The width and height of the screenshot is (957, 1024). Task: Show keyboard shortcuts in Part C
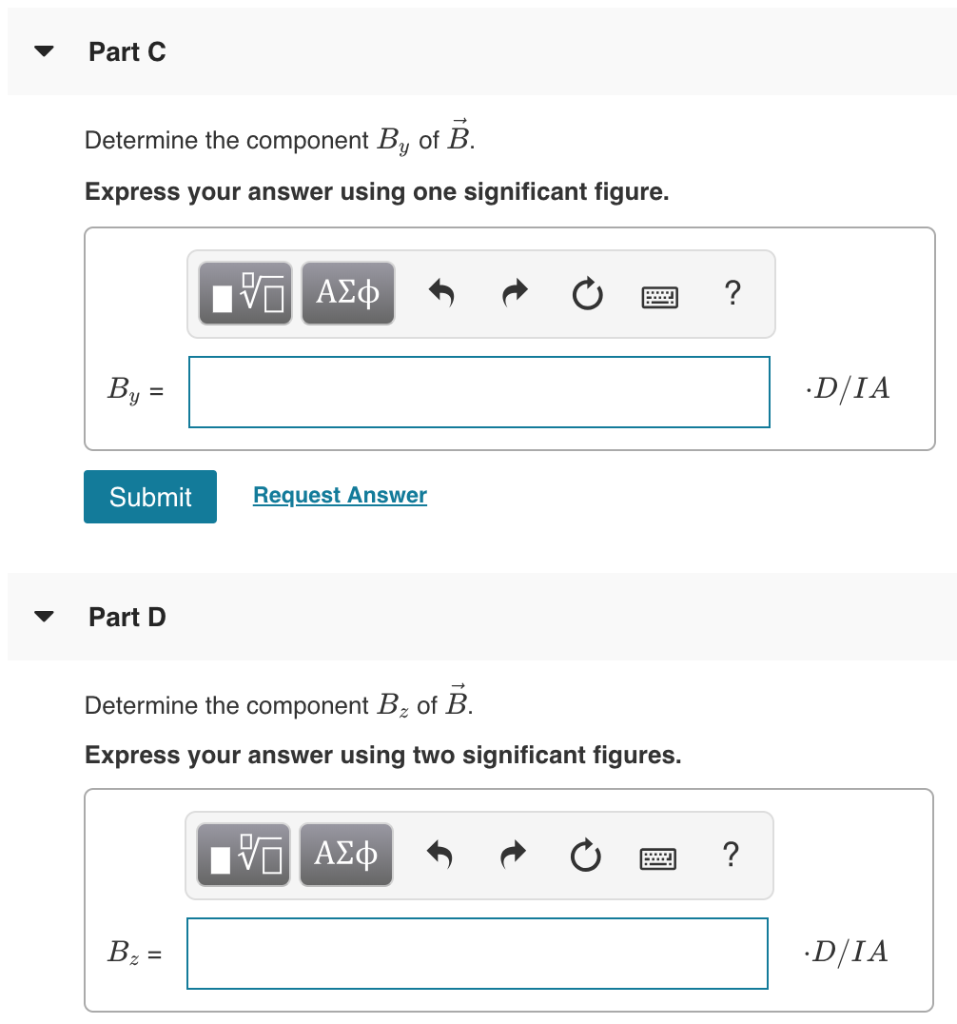[x=660, y=296]
